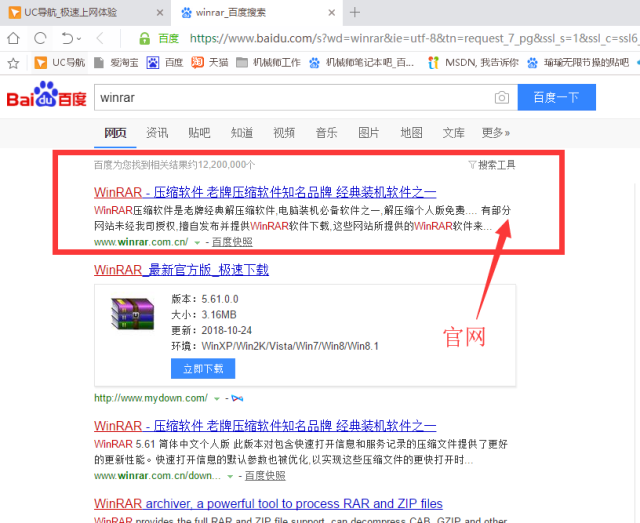Screen dimensions: 640x523
Task: Select the 网页 search tab
Action: click(x=115, y=133)
